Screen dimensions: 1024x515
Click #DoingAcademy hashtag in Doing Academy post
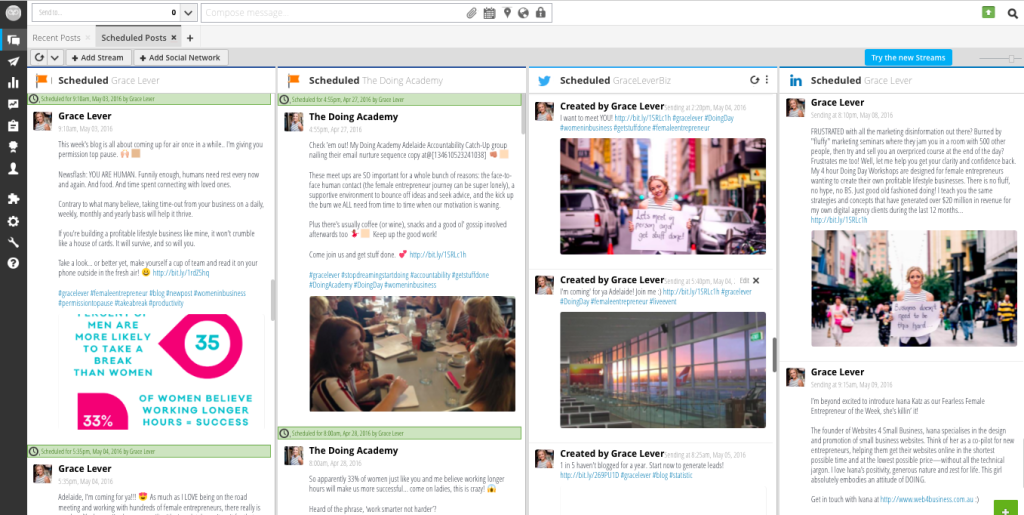point(330,285)
